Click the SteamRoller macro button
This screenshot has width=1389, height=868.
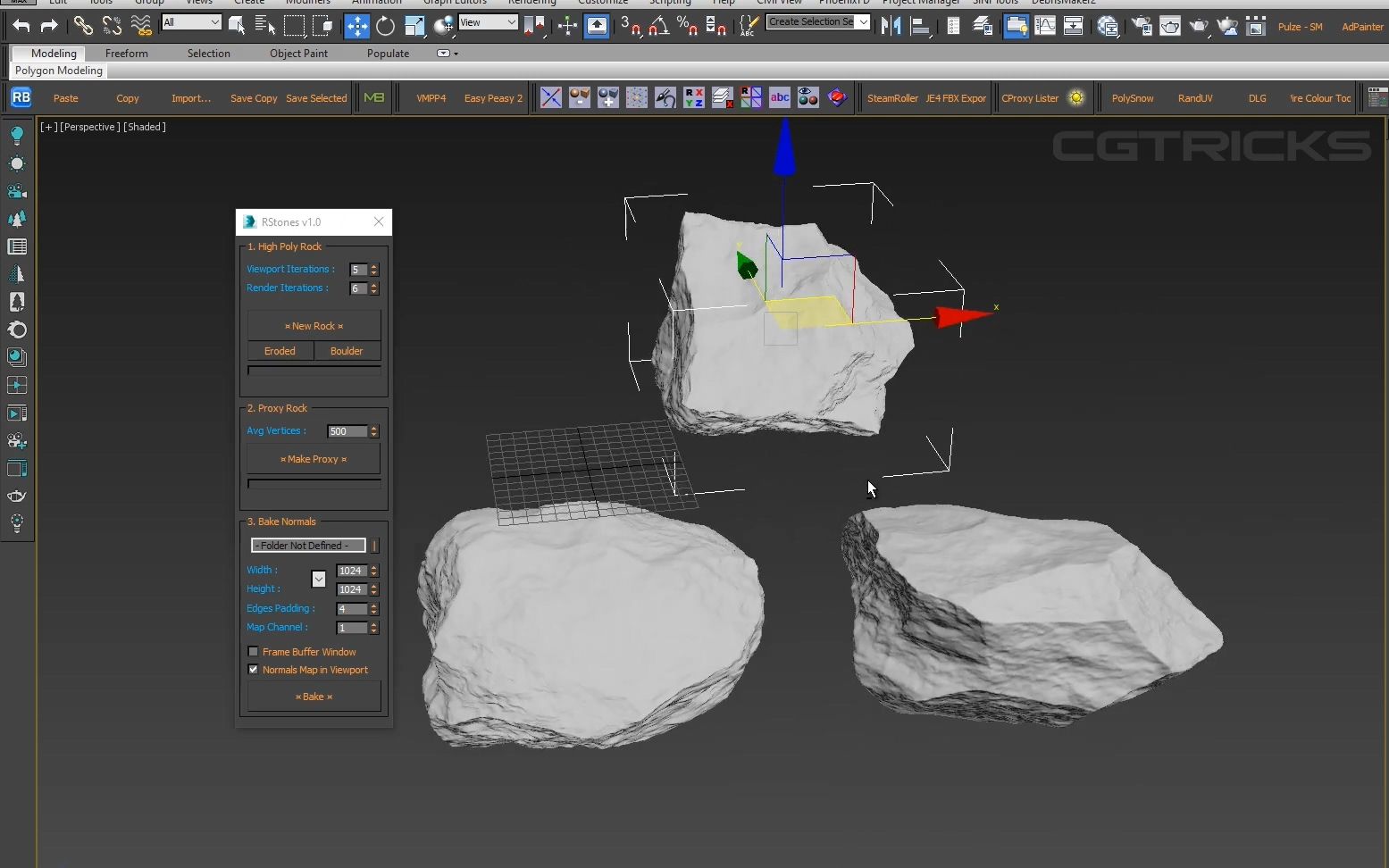coord(892,98)
